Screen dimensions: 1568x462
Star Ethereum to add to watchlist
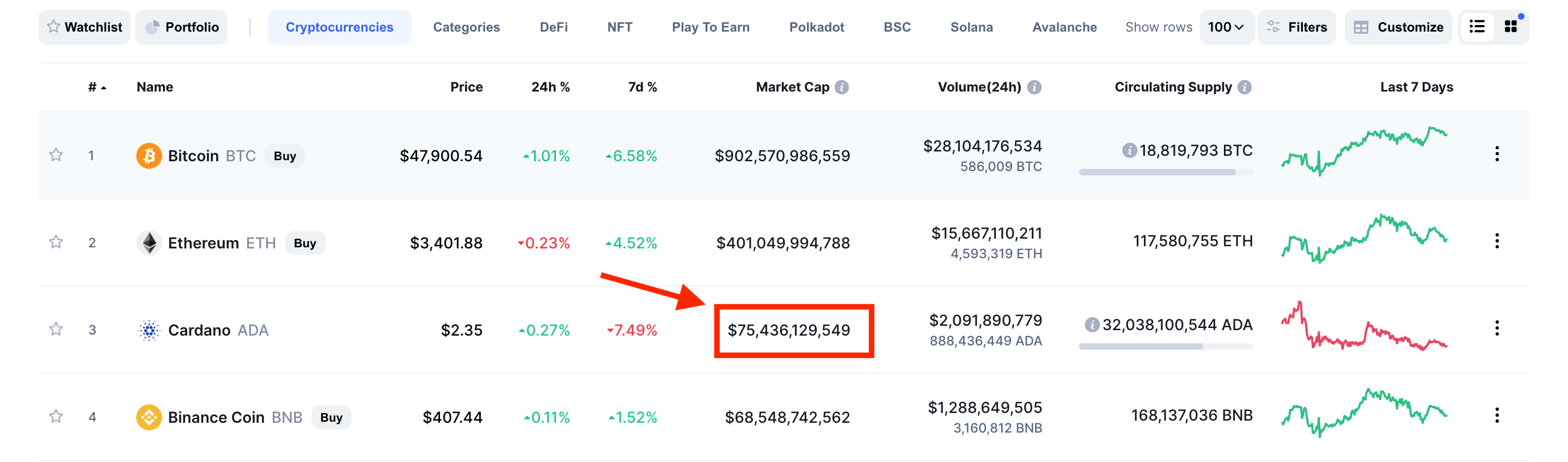(x=56, y=242)
